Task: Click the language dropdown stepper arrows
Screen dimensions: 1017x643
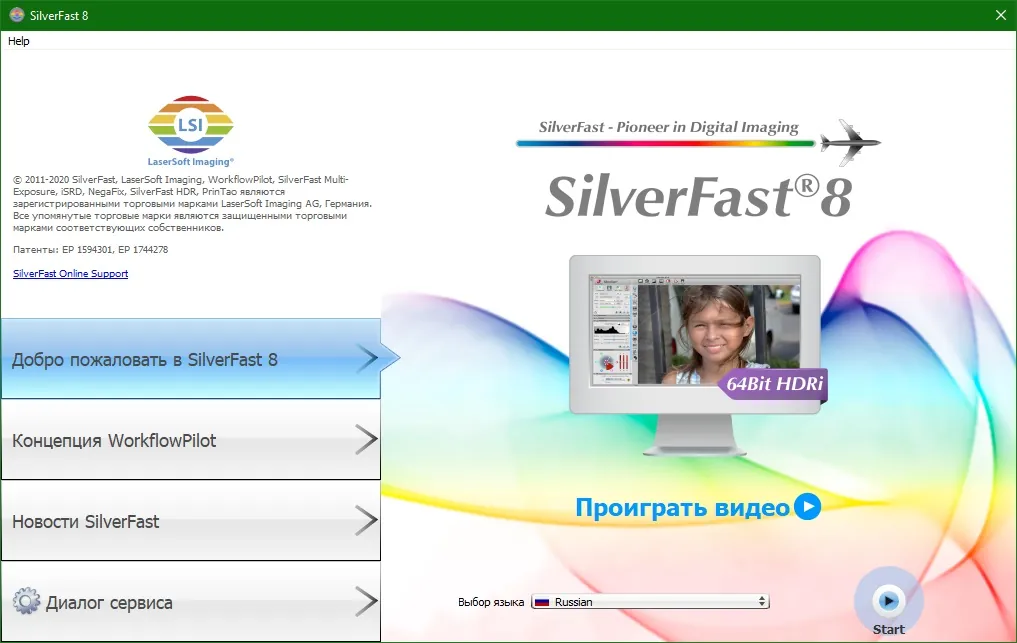Action: (762, 601)
